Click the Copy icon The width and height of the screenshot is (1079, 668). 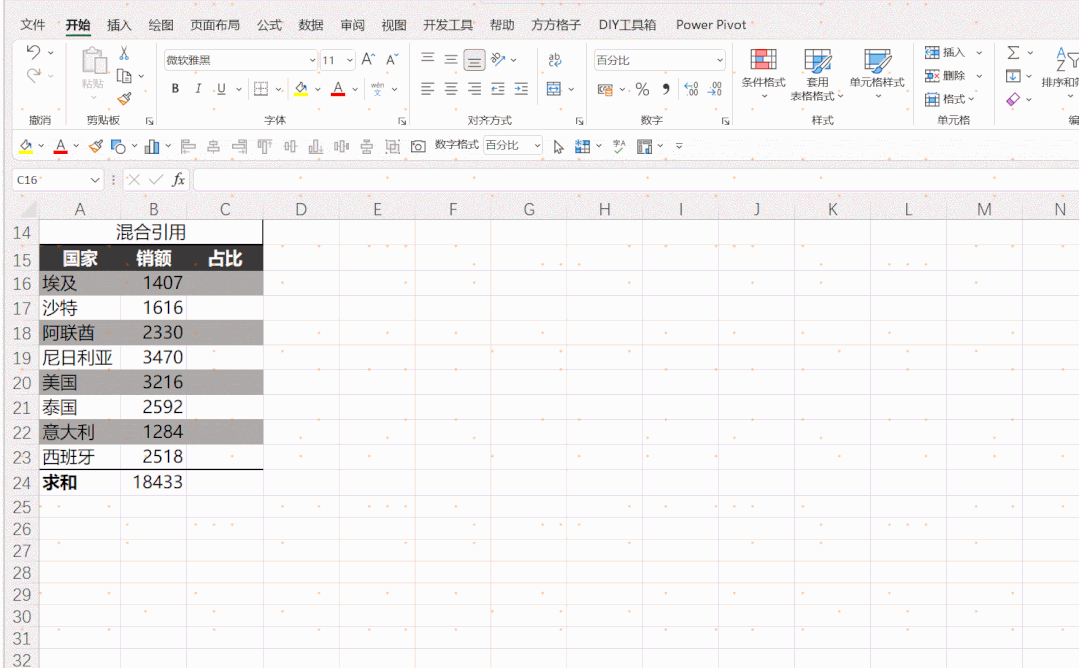(124, 76)
